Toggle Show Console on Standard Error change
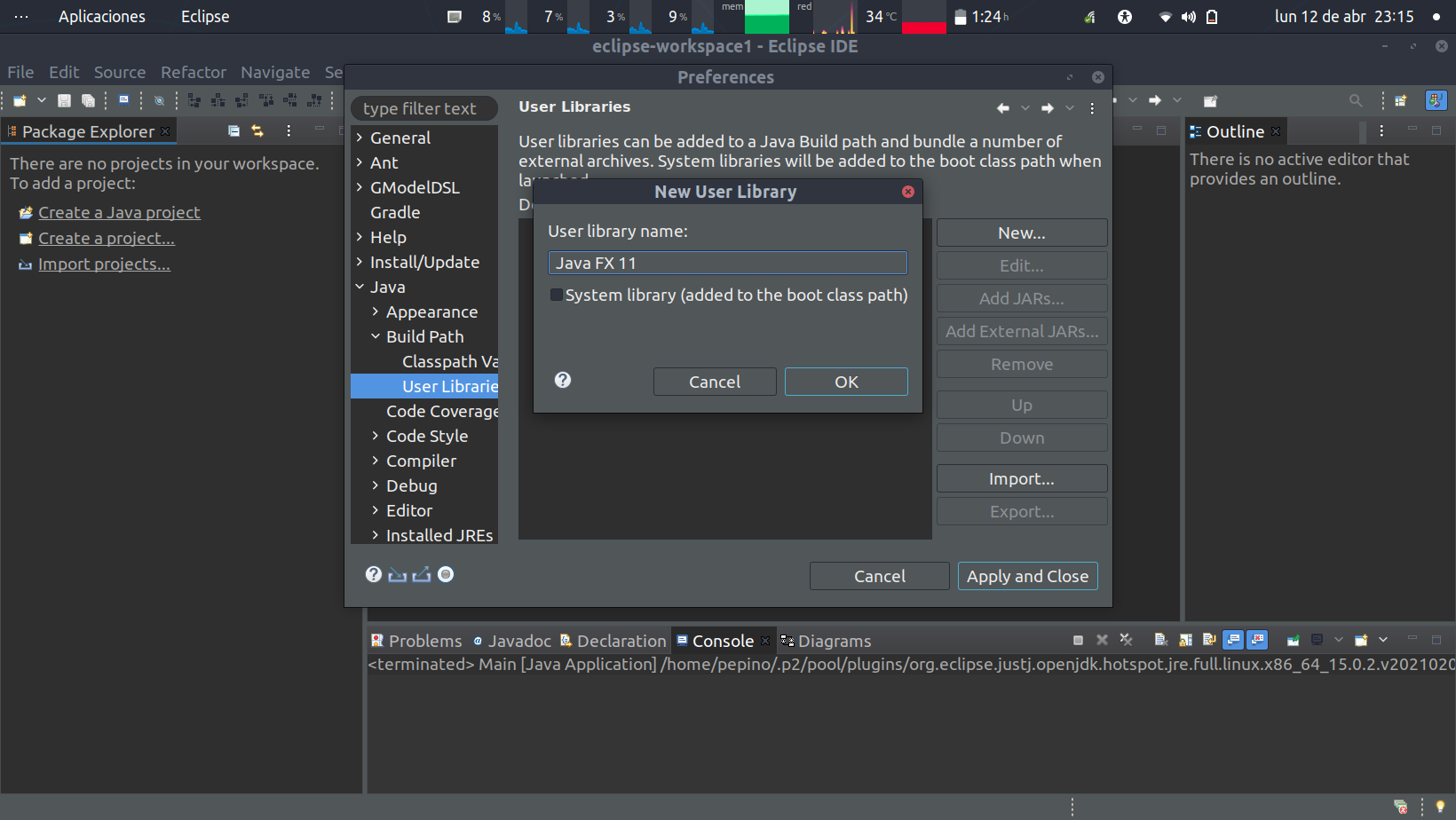 1257,640
